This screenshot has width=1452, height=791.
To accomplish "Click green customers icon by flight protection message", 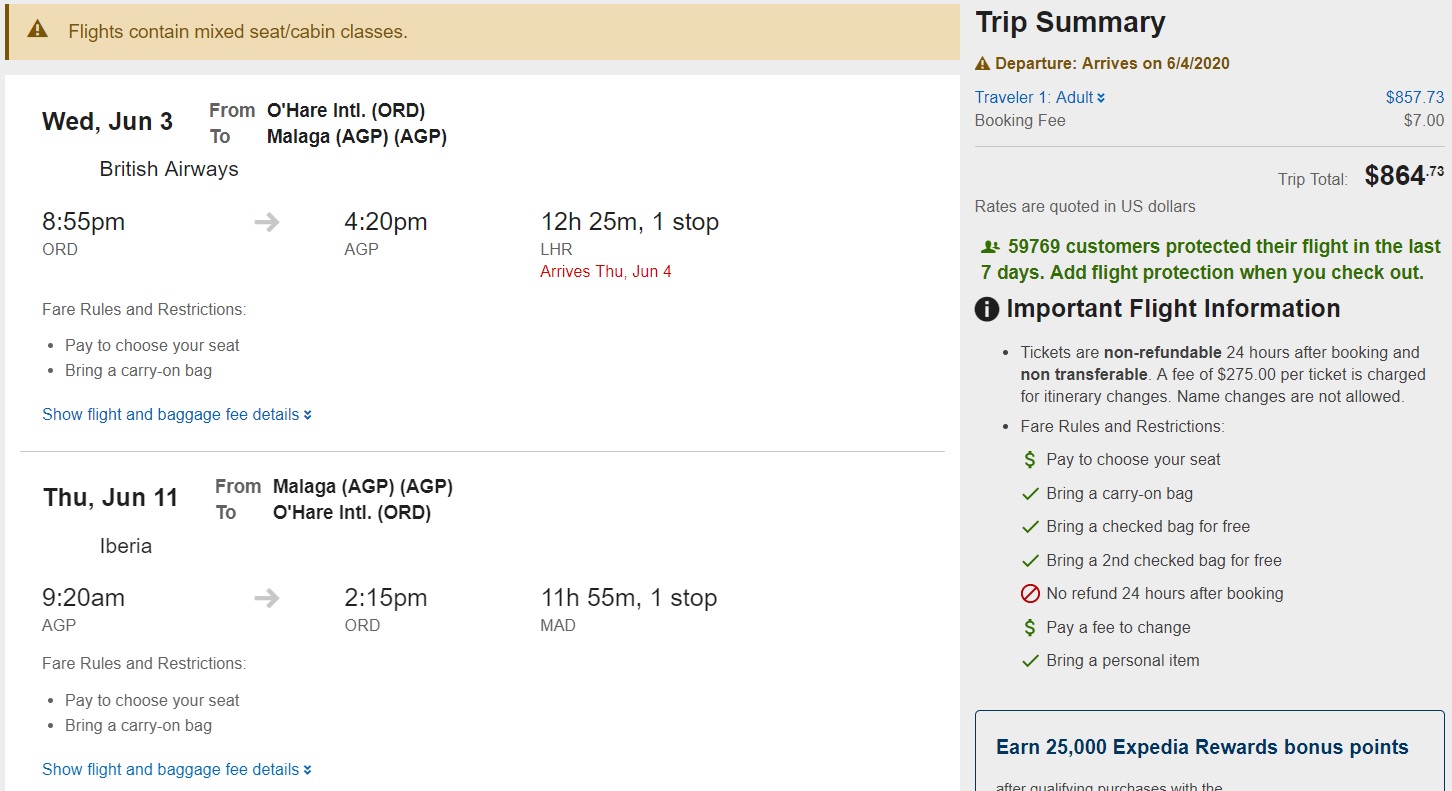I will click(990, 247).
